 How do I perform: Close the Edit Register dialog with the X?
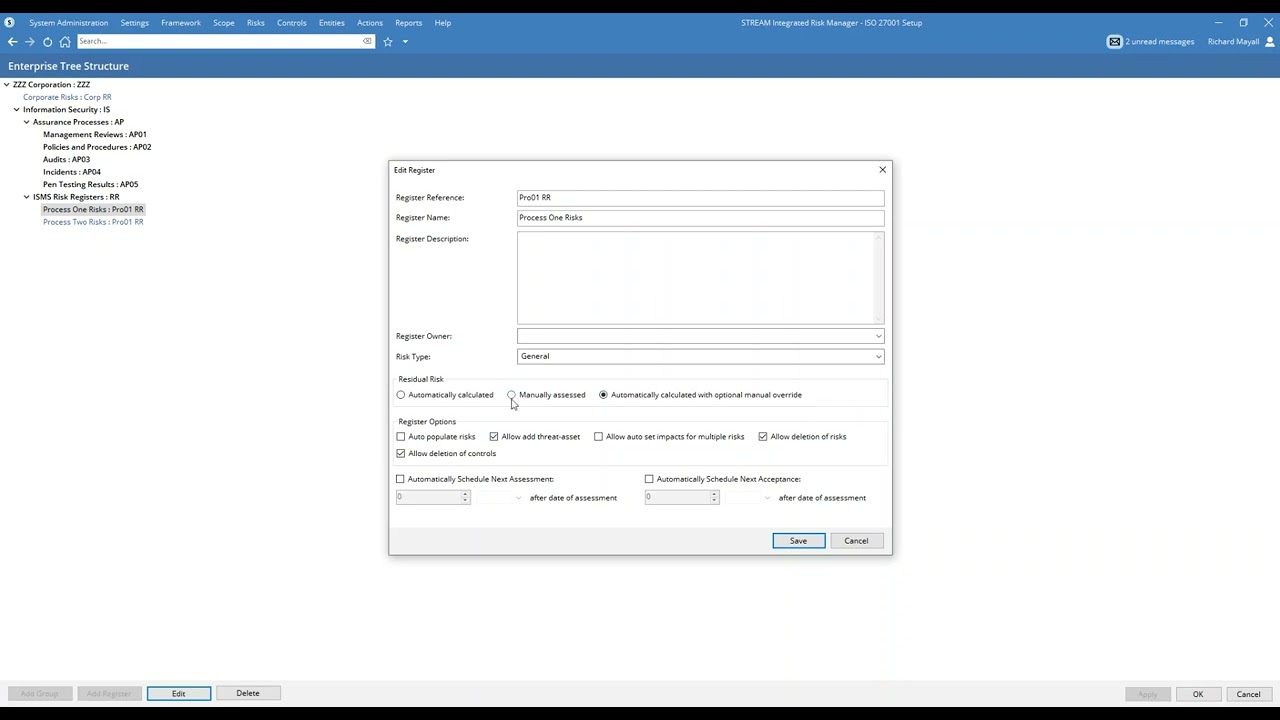point(882,170)
